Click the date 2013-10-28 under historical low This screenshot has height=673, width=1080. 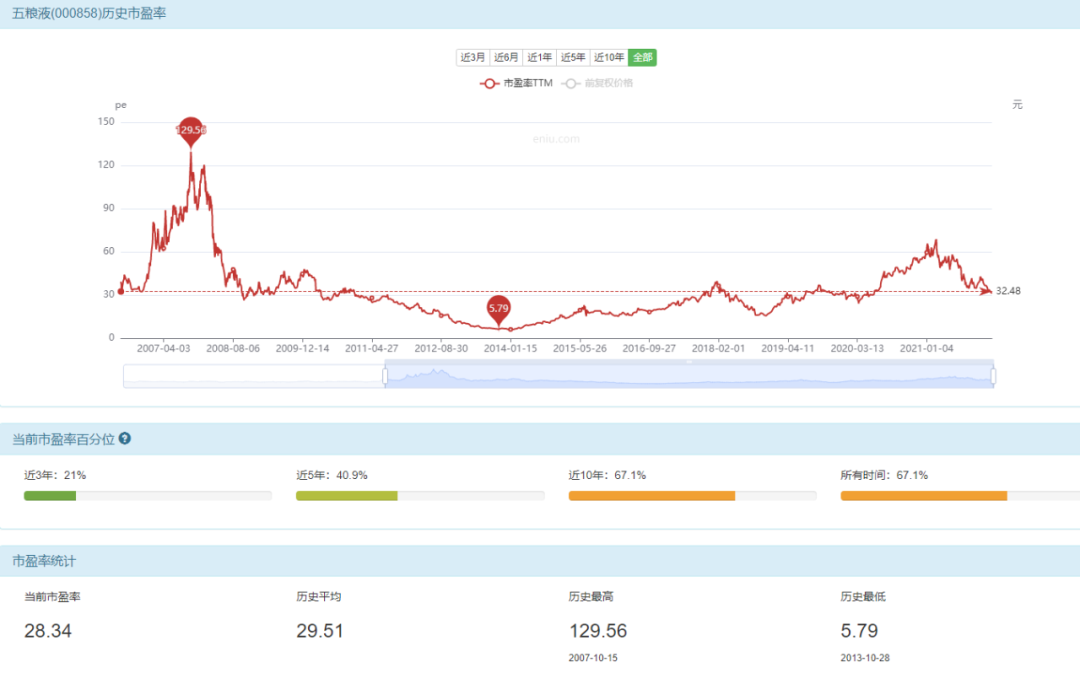[x=864, y=658]
